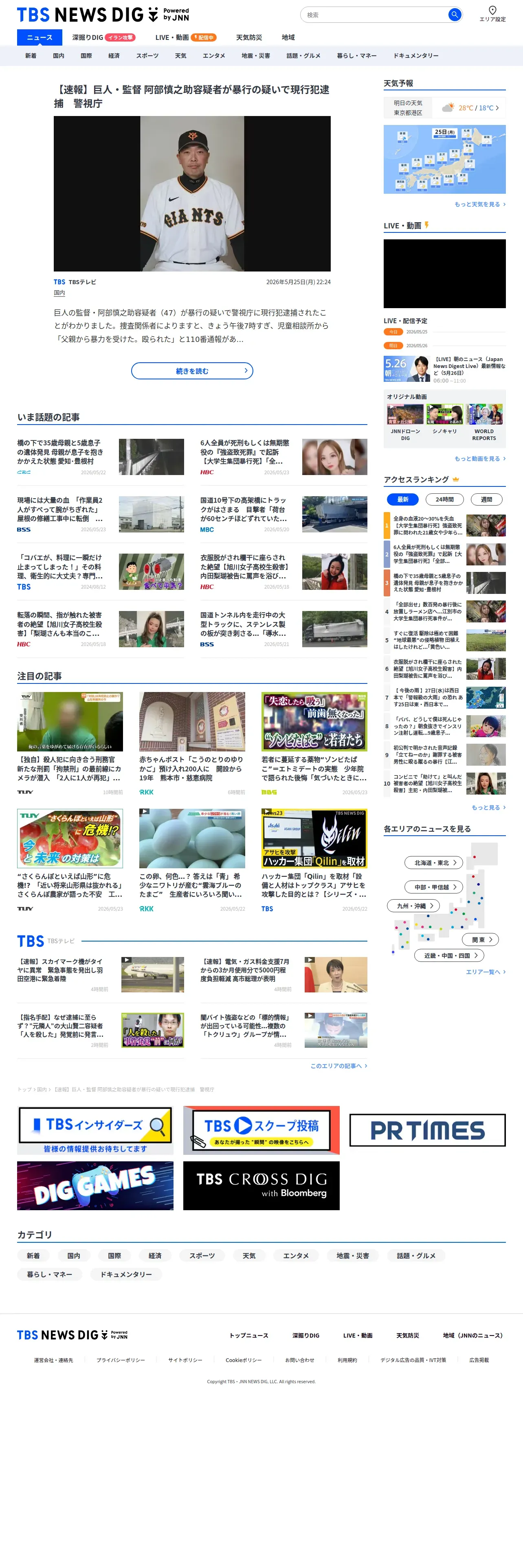Open the 赤ちゃんポスト article thumbnail
Image resolution: width=523 pixels, height=1568 pixels.
point(192,721)
